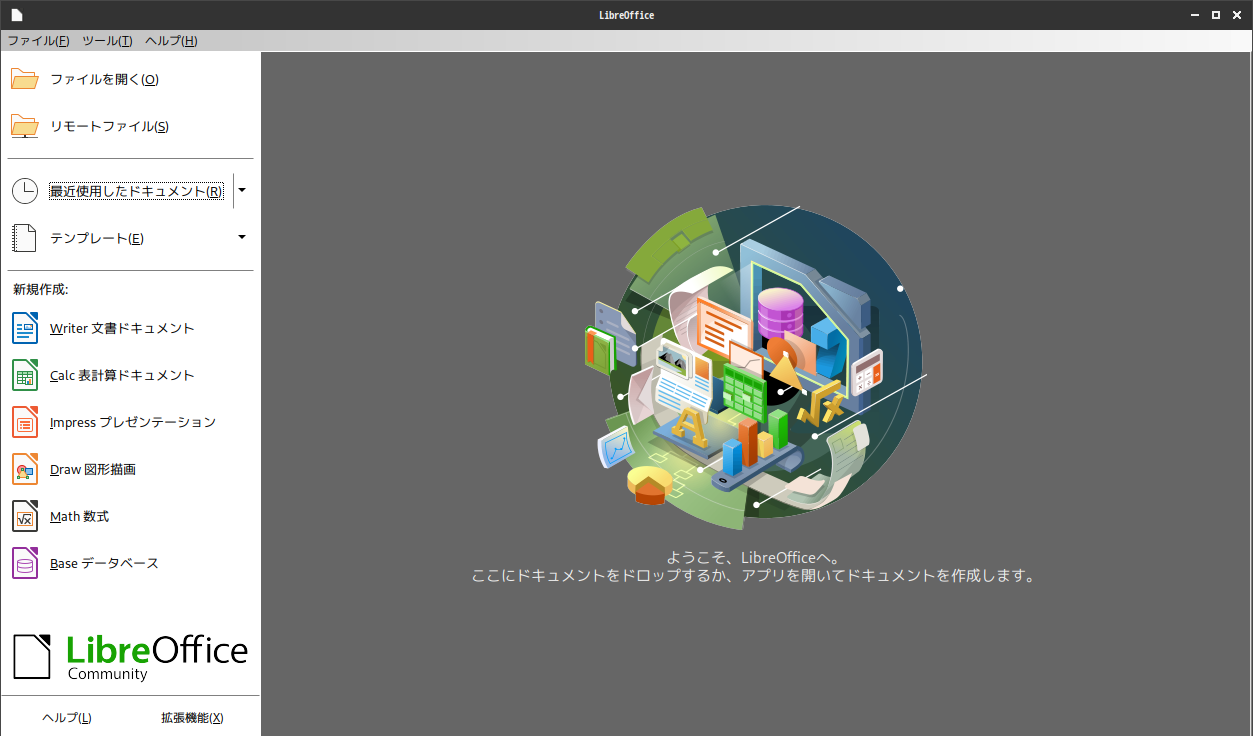Viewport: 1253px width, 736px height.
Task: Expand the recent documents dropdown arrow
Action: tap(242, 190)
